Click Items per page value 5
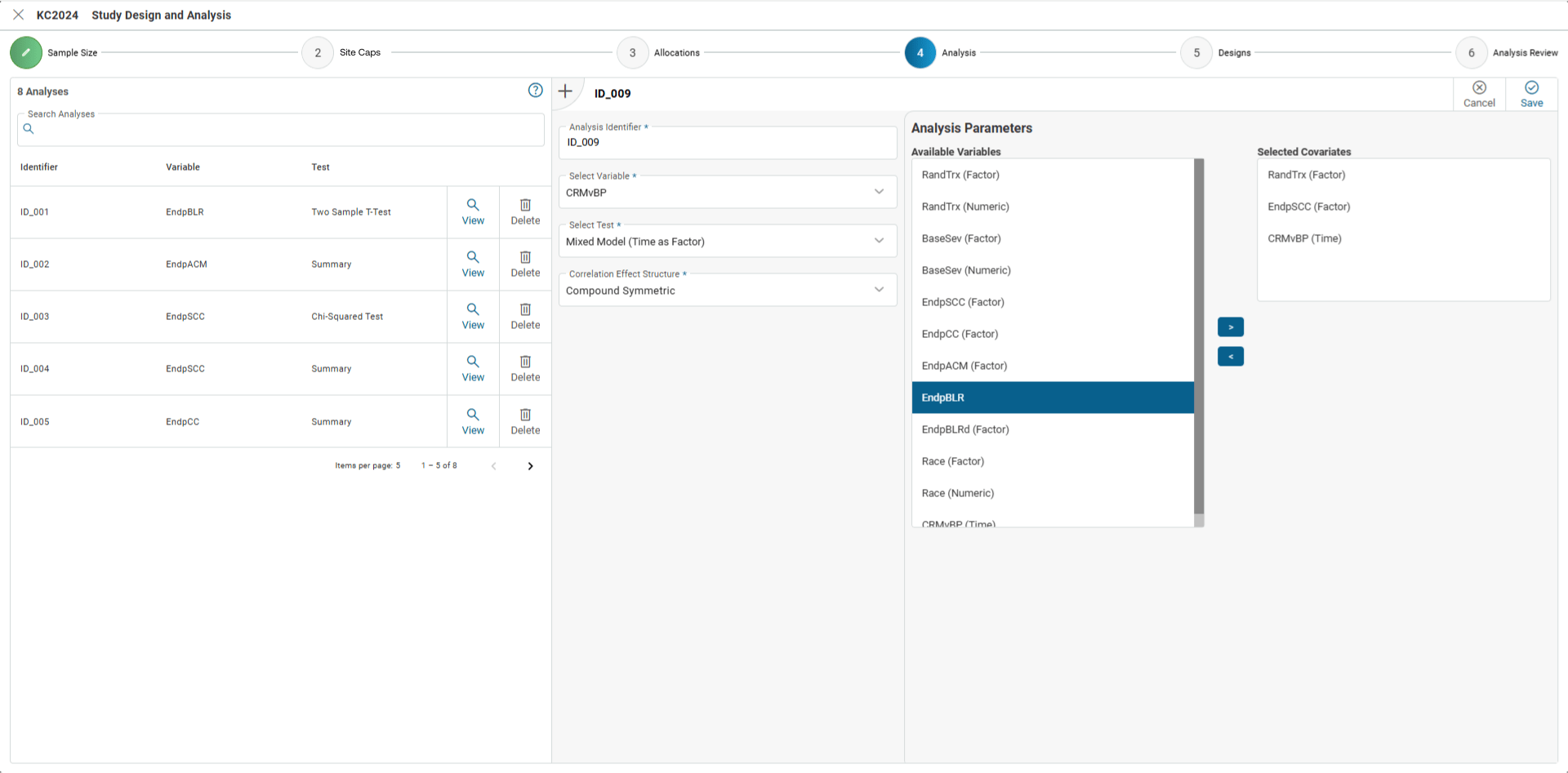 [x=398, y=465]
